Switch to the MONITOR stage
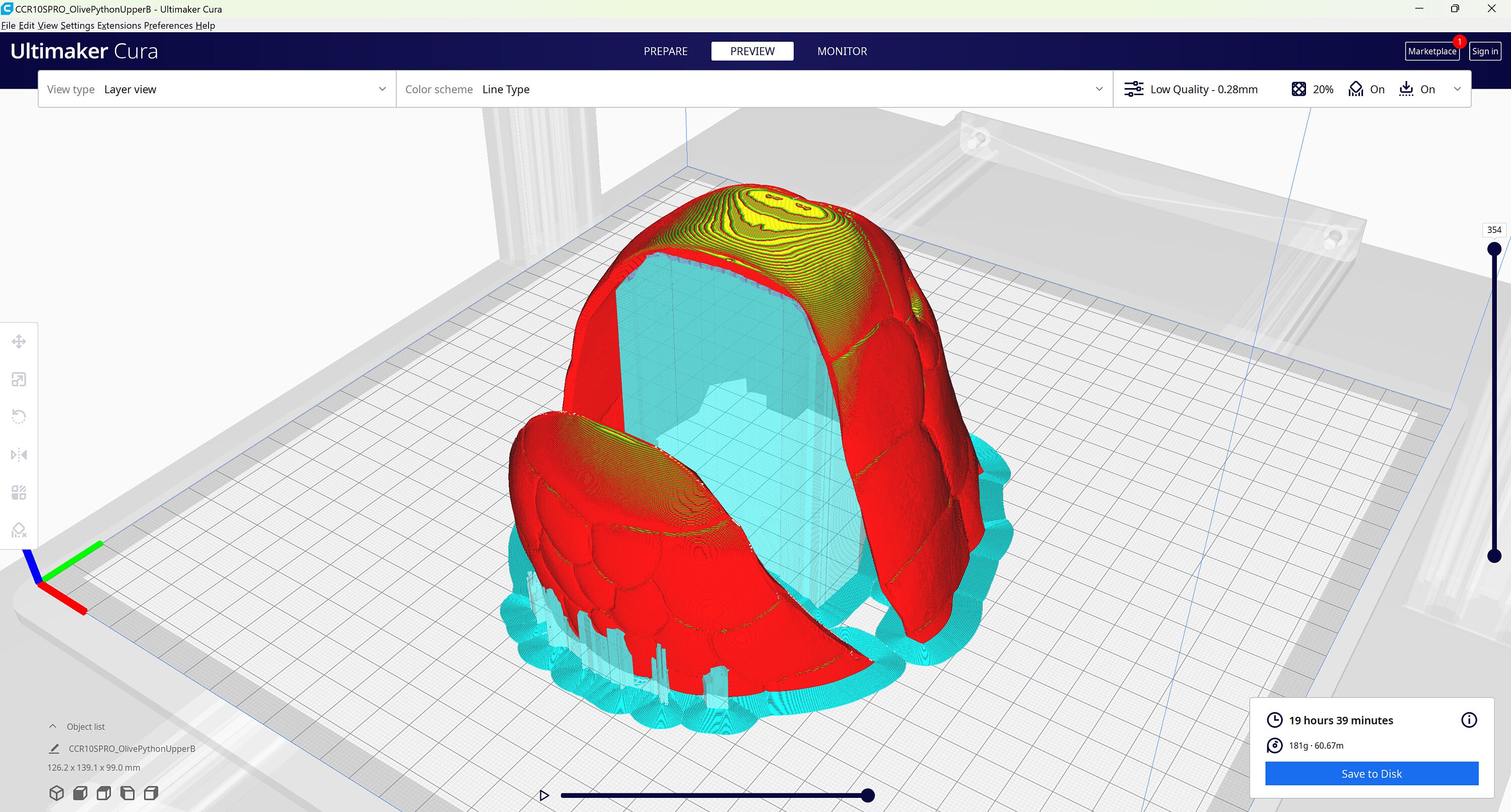This screenshot has height=812, width=1511. [x=842, y=51]
